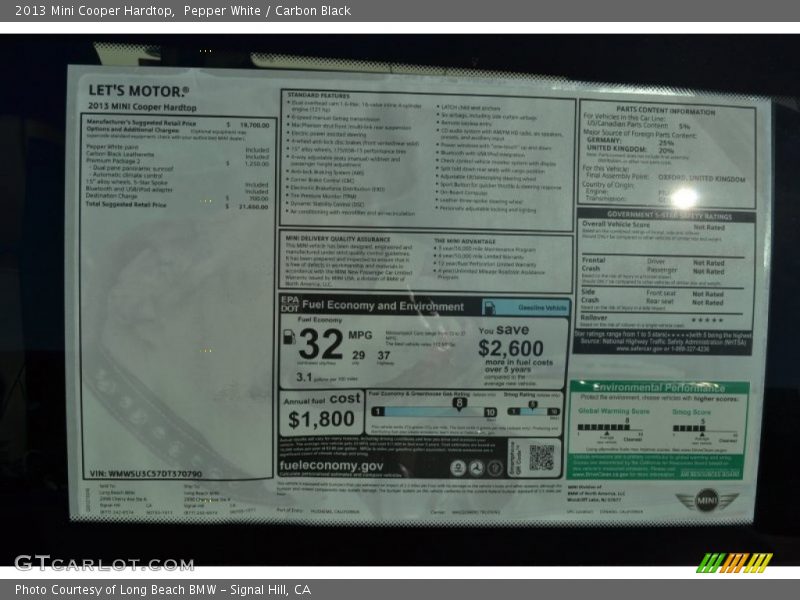The height and width of the screenshot is (600, 800).
Task: Click the MINI winged logo
Action: [707, 499]
